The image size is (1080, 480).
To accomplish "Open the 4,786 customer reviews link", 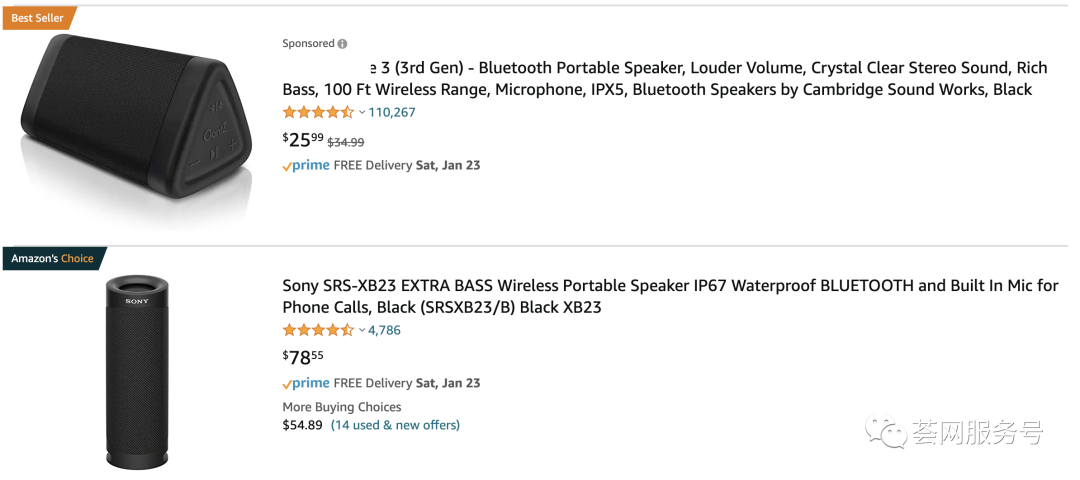I will [x=385, y=330].
